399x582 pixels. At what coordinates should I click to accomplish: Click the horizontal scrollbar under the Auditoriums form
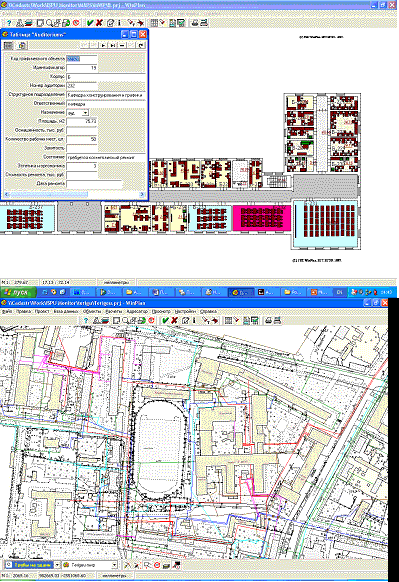[74, 194]
